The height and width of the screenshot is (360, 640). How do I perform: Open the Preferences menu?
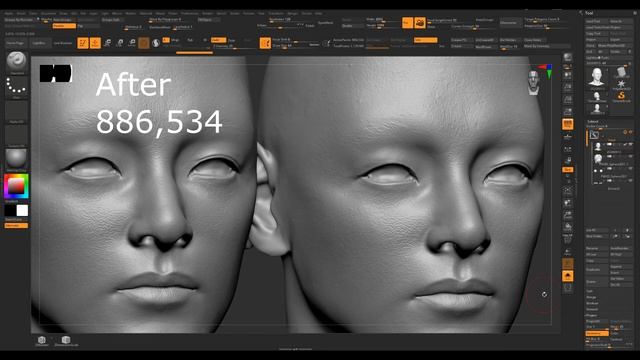click(189, 13)
